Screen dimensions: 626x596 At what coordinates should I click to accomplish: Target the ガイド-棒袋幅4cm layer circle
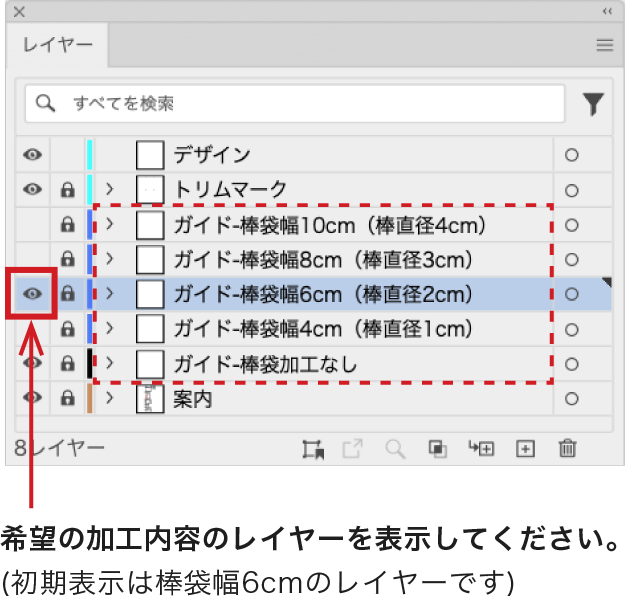click(571, 329)
